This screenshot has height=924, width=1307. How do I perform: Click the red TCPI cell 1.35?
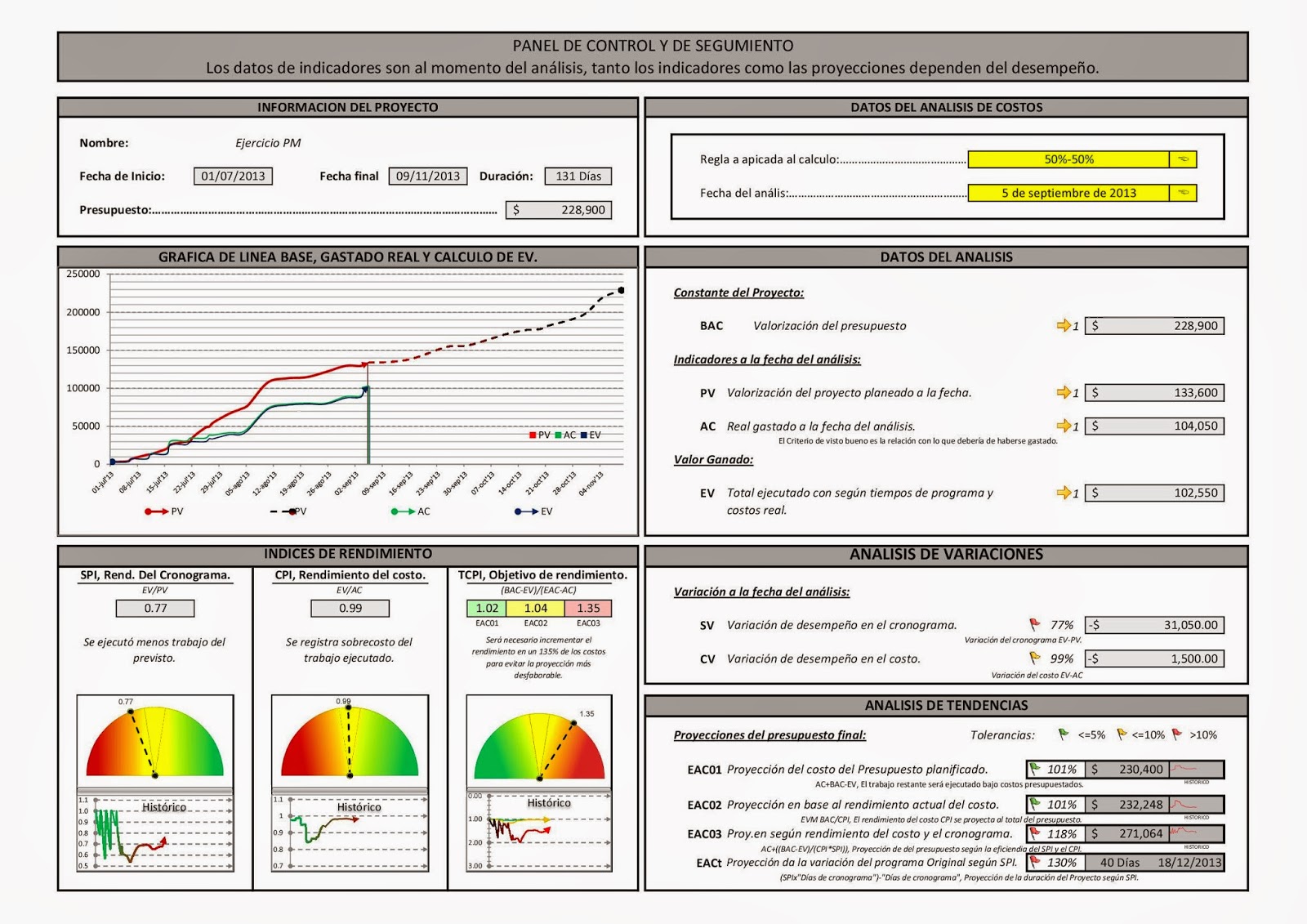588,608
